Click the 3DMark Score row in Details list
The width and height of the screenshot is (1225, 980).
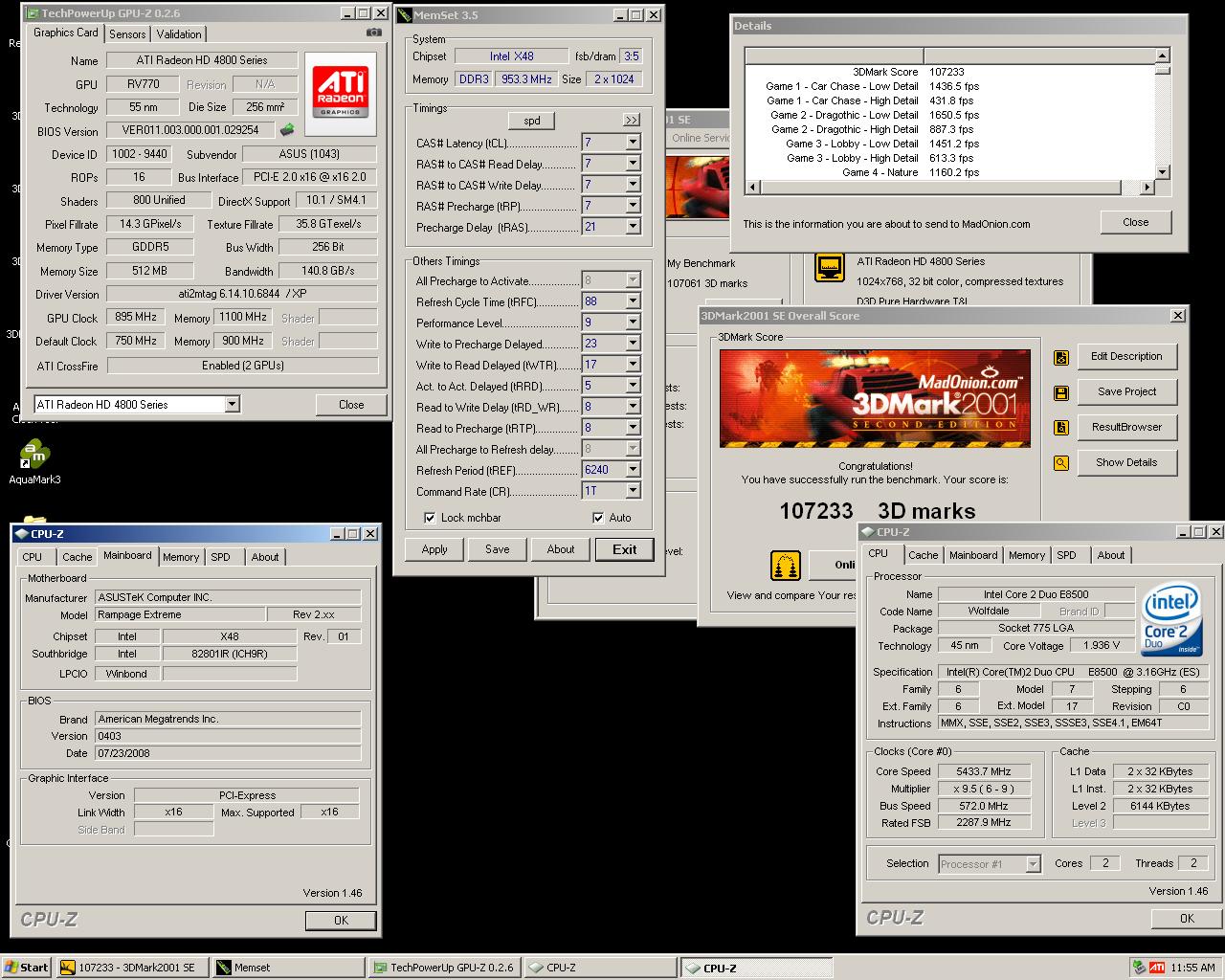950,72
